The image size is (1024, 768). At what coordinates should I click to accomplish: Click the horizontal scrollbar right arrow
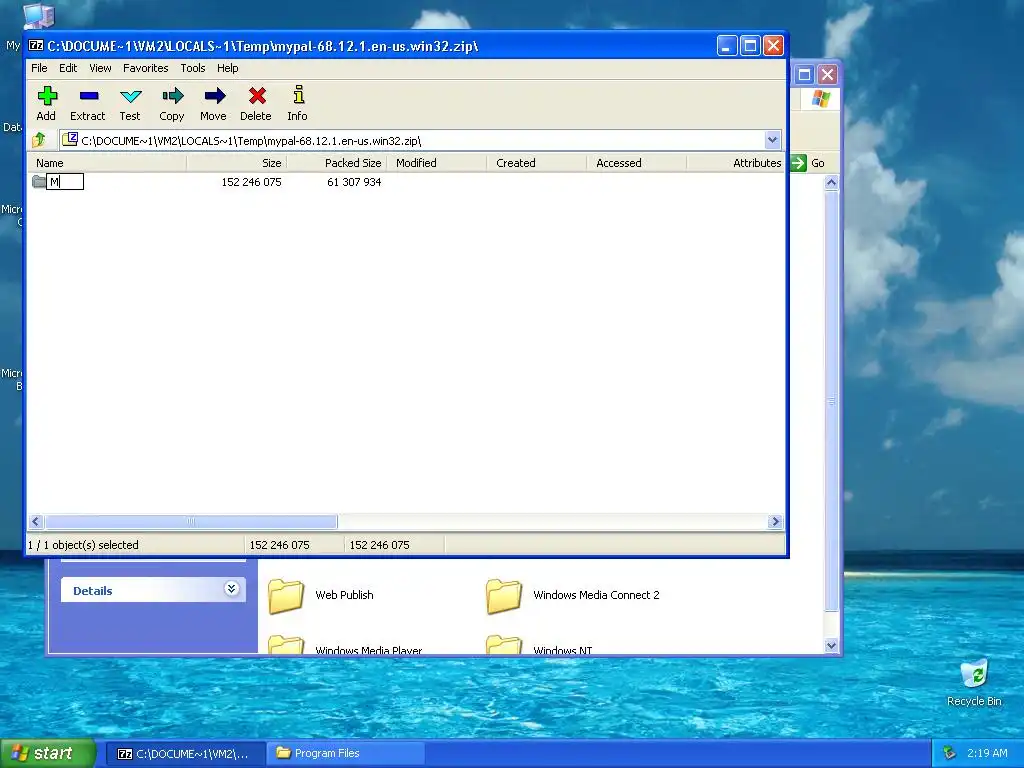pos(775,521)
